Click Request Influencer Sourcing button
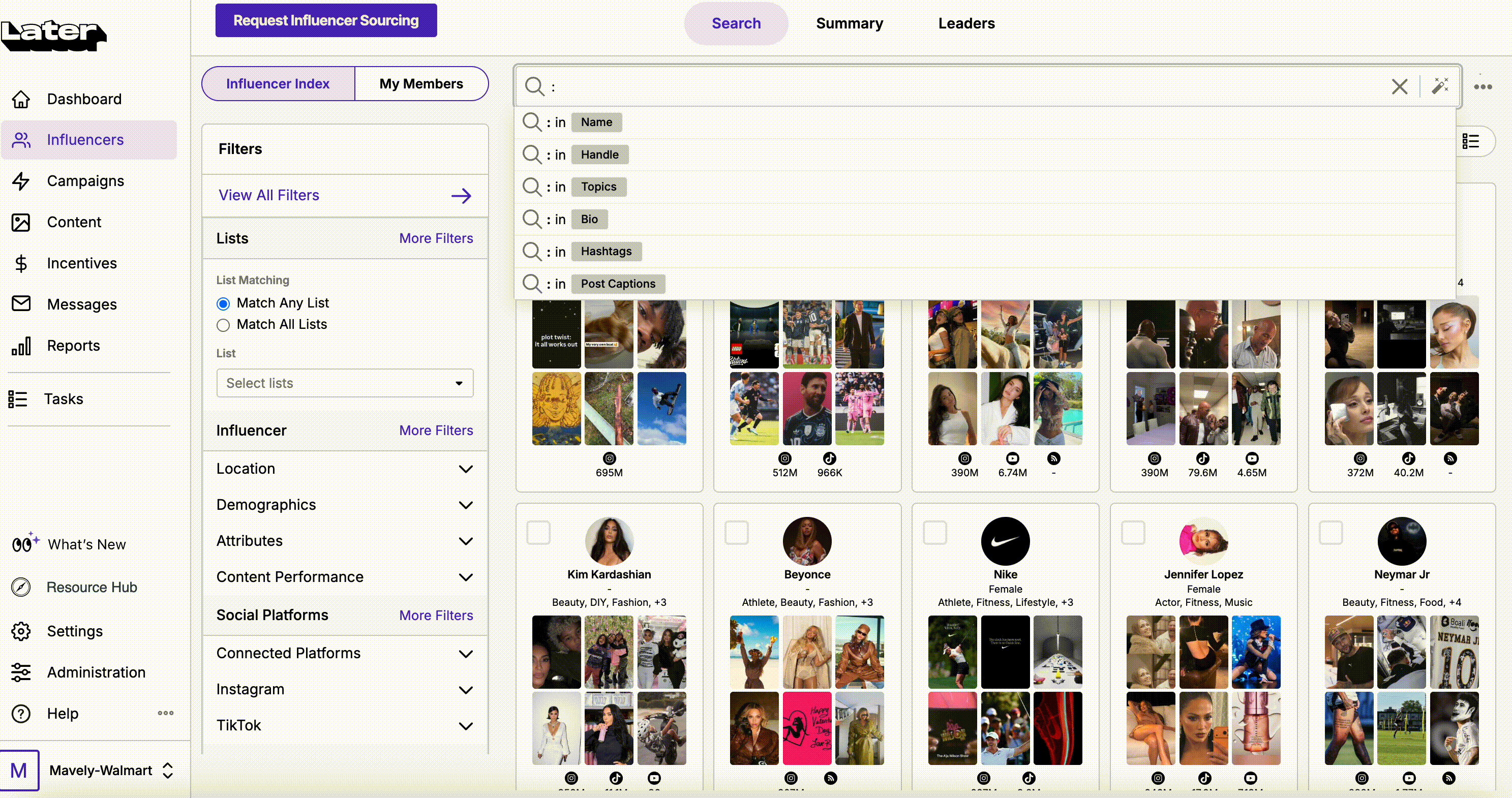1512x798 pixels. coord(326,20)
